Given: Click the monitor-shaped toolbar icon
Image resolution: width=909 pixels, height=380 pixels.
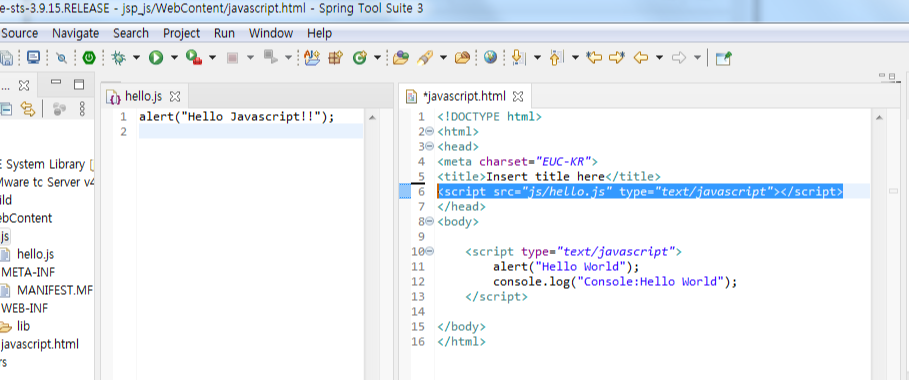Looking at the screenshot, I should coord(33,57).
